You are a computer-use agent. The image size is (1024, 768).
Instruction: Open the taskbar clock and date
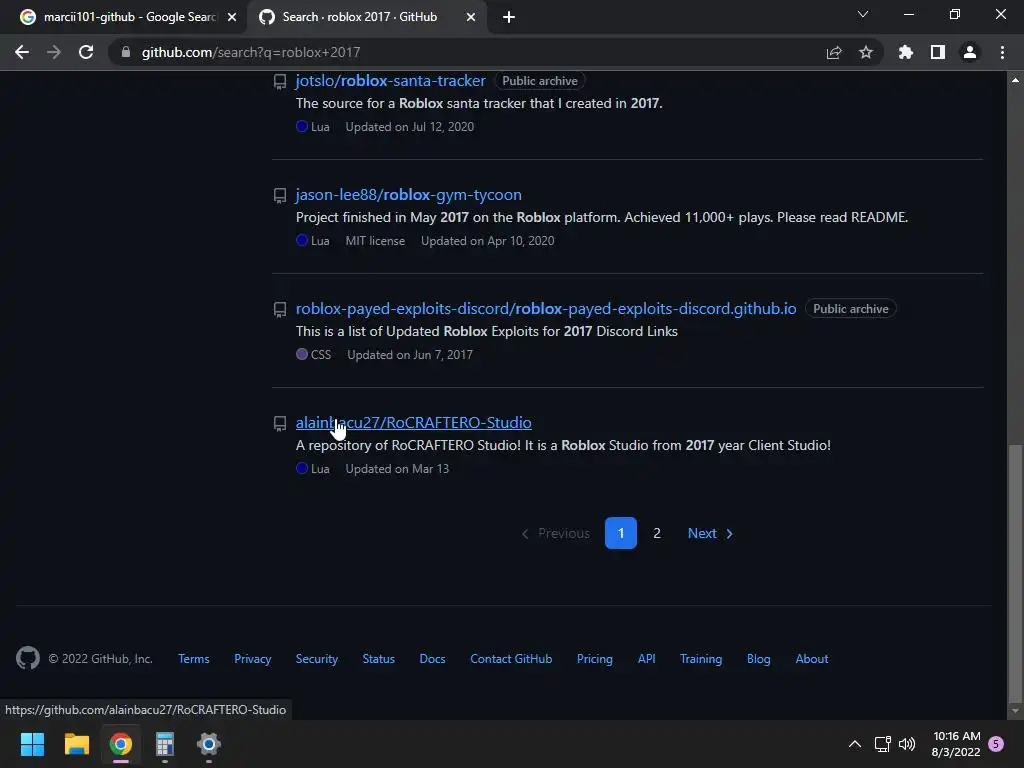pos(956,744)
